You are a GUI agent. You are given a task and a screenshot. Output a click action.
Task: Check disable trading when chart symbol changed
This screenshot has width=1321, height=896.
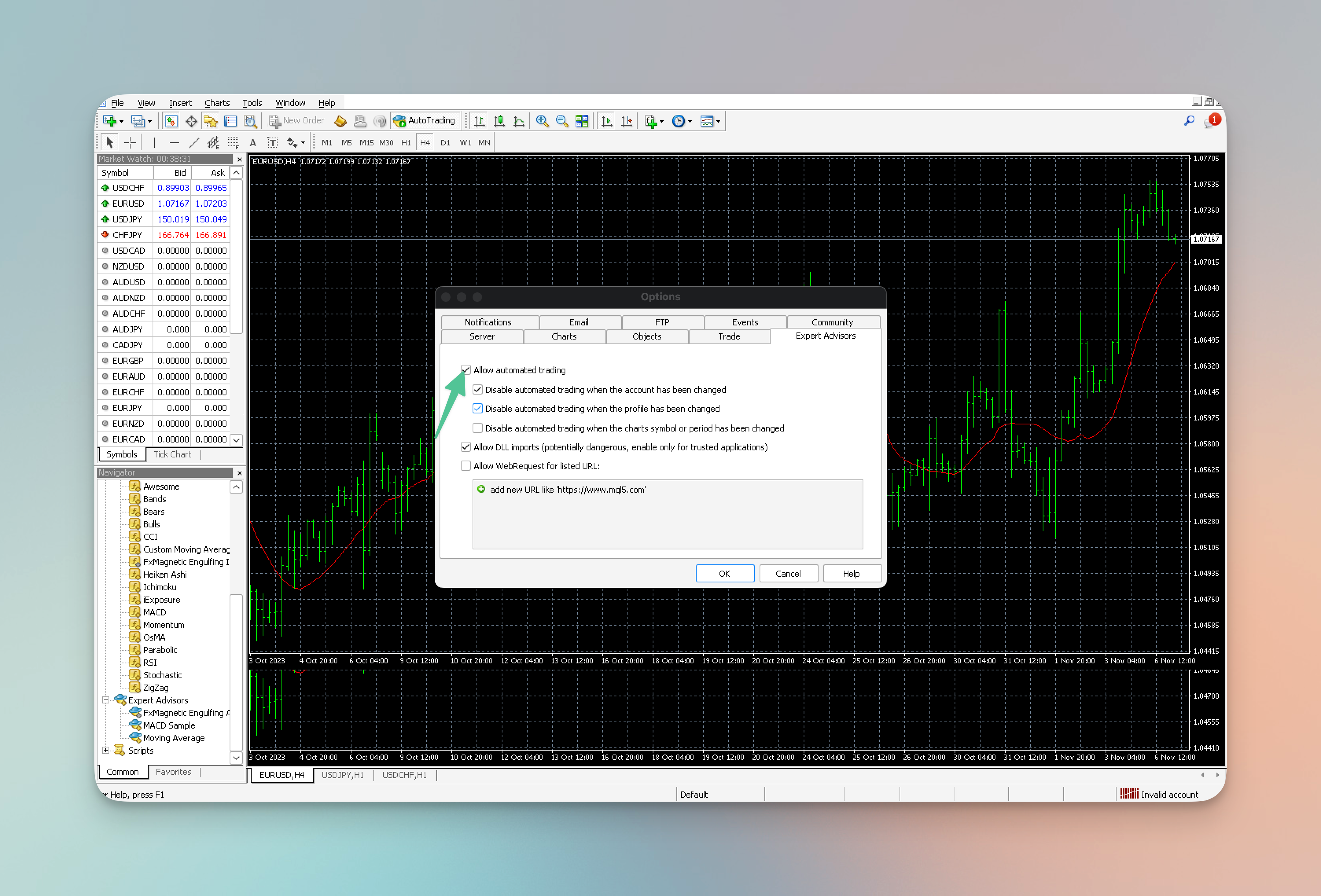tap(477, 428)
